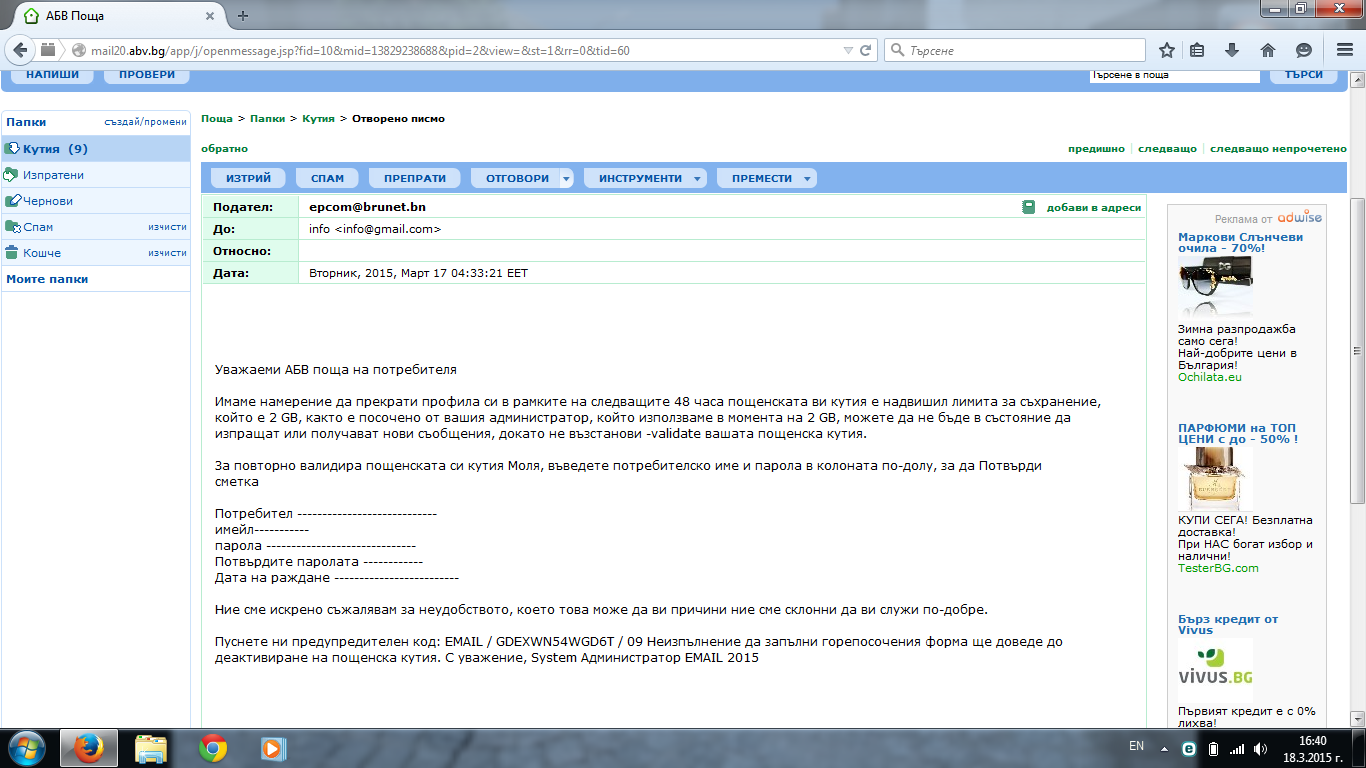Image resolution: width=1366 pixels, height=768 pixels.
Task: Expand the ИНСТРУМЕНТИ dropdown arrow
Action: pyautogui.click(x=698, y=179)
